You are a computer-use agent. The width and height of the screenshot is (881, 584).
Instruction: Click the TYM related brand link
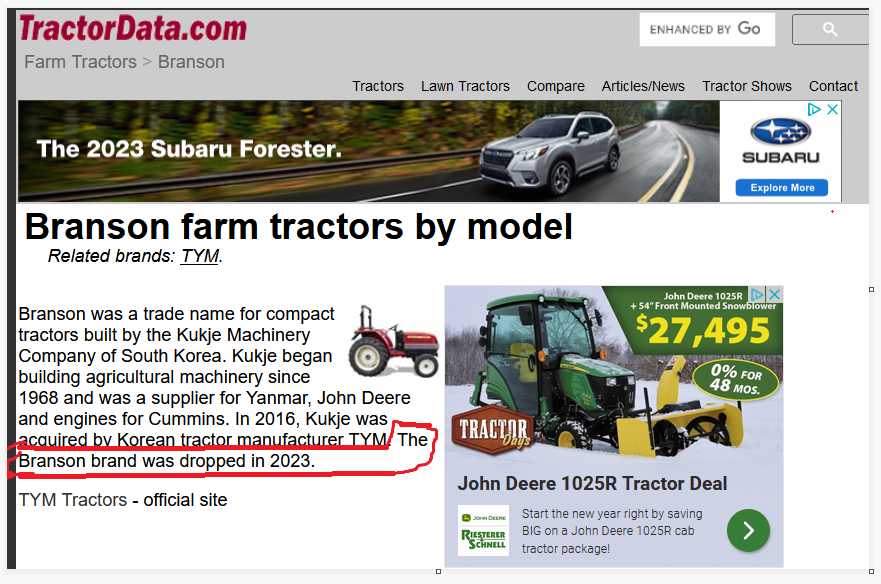pos(199,256)
